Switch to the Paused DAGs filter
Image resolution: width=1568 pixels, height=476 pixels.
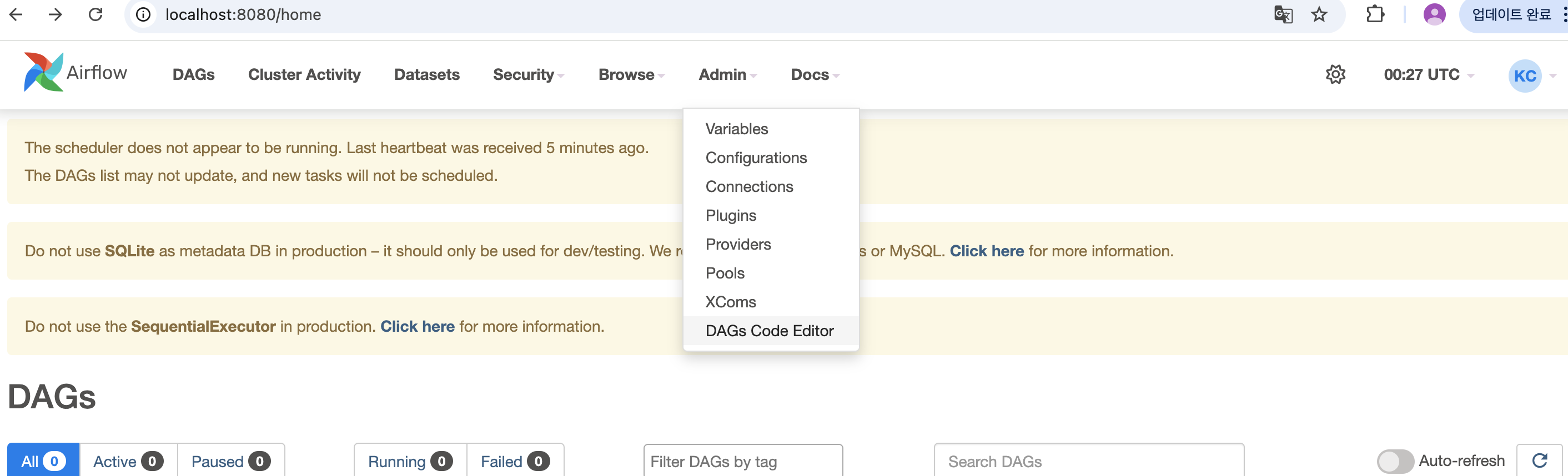(230, 462)
